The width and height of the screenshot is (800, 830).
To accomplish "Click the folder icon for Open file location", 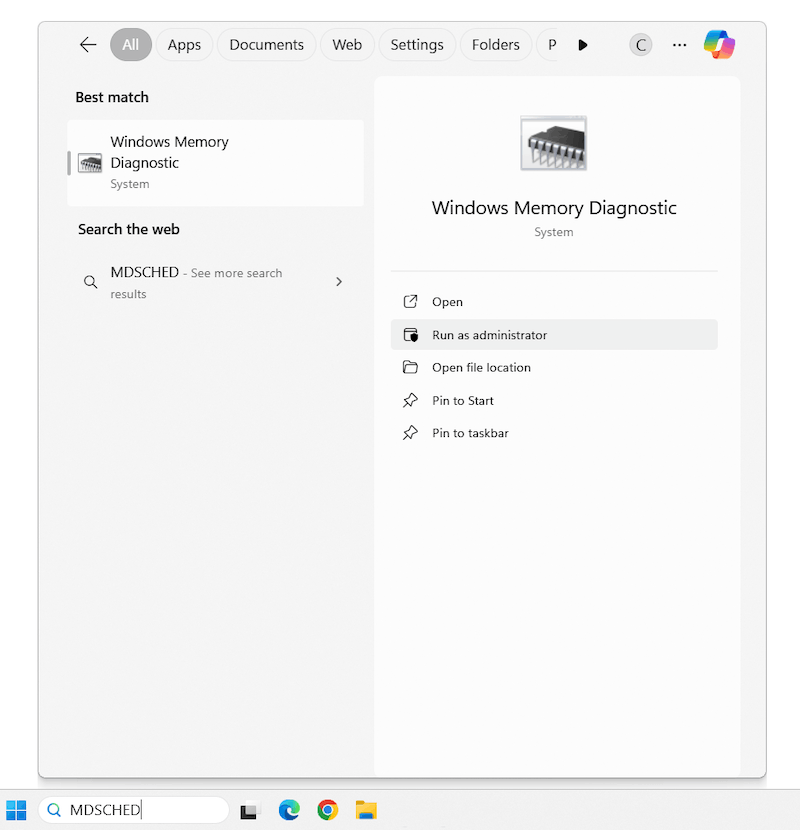I will [410, 367].
